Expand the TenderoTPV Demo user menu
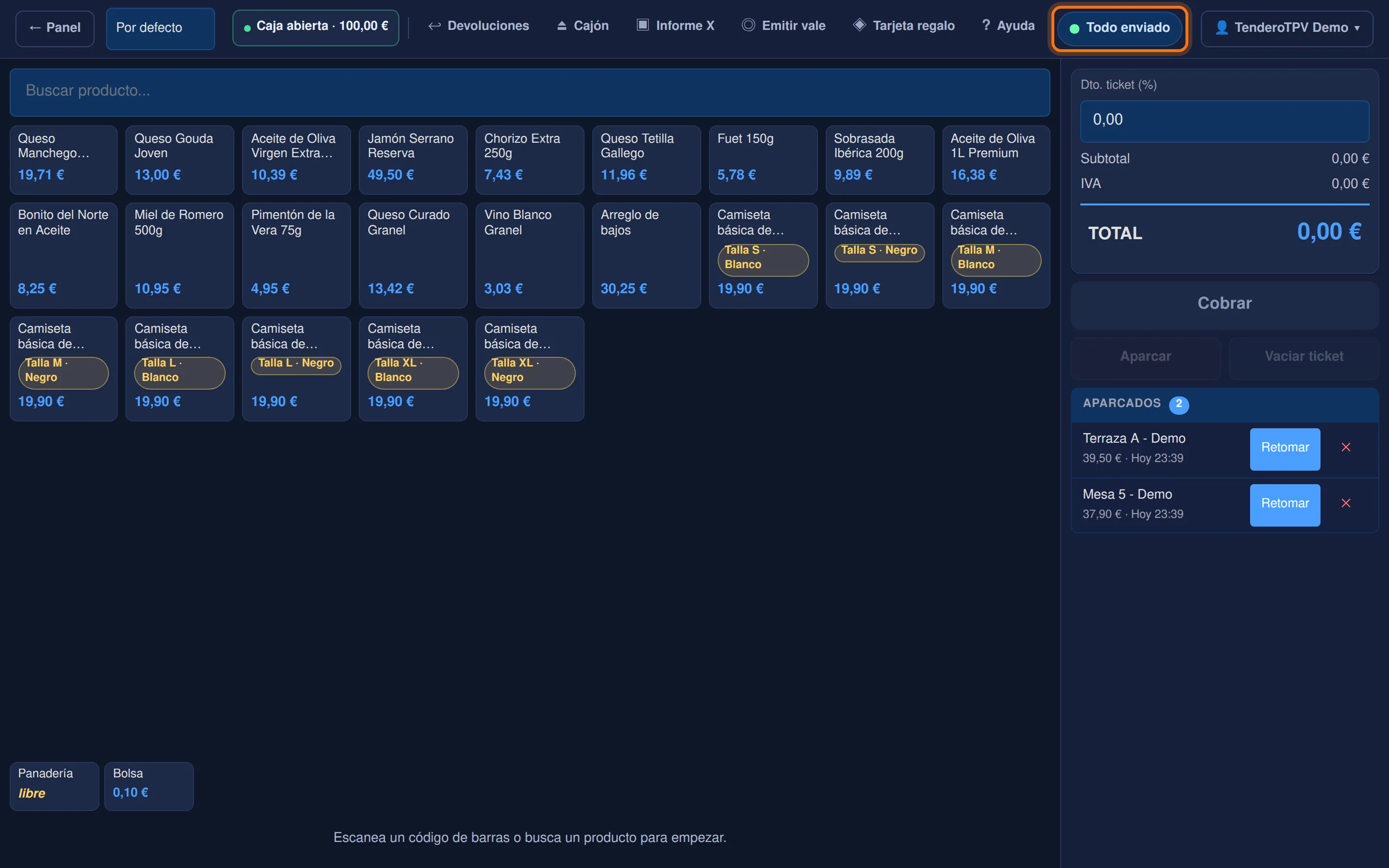1389x868 pixels. tap(1287, 27)
